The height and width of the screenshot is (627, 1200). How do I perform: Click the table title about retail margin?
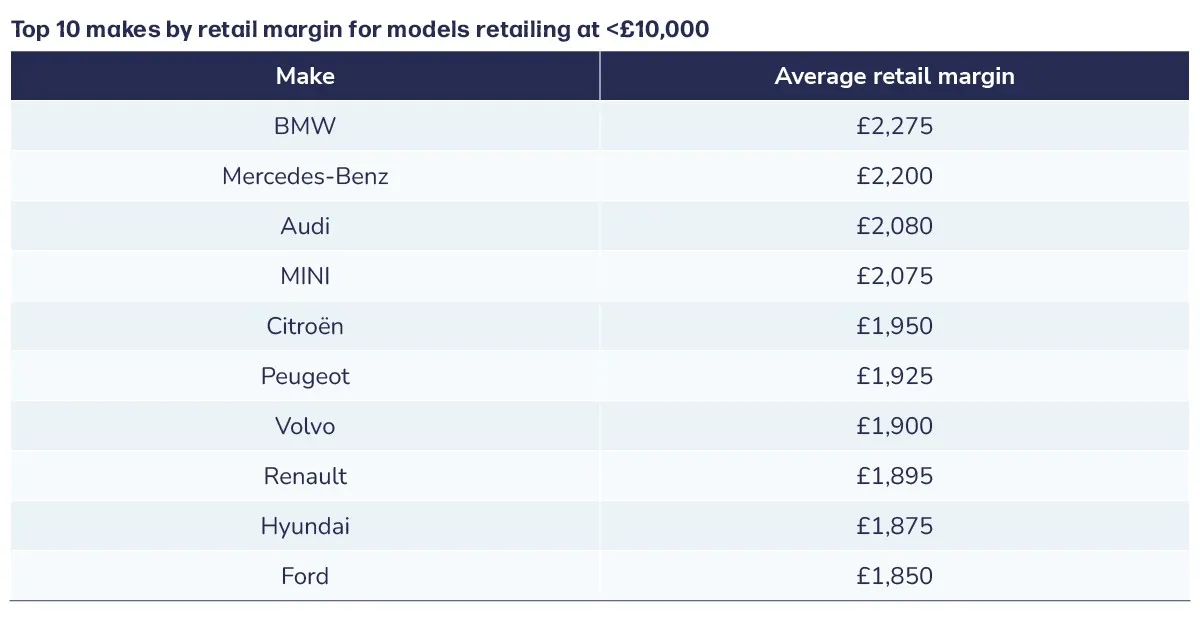tap(360, 29)
